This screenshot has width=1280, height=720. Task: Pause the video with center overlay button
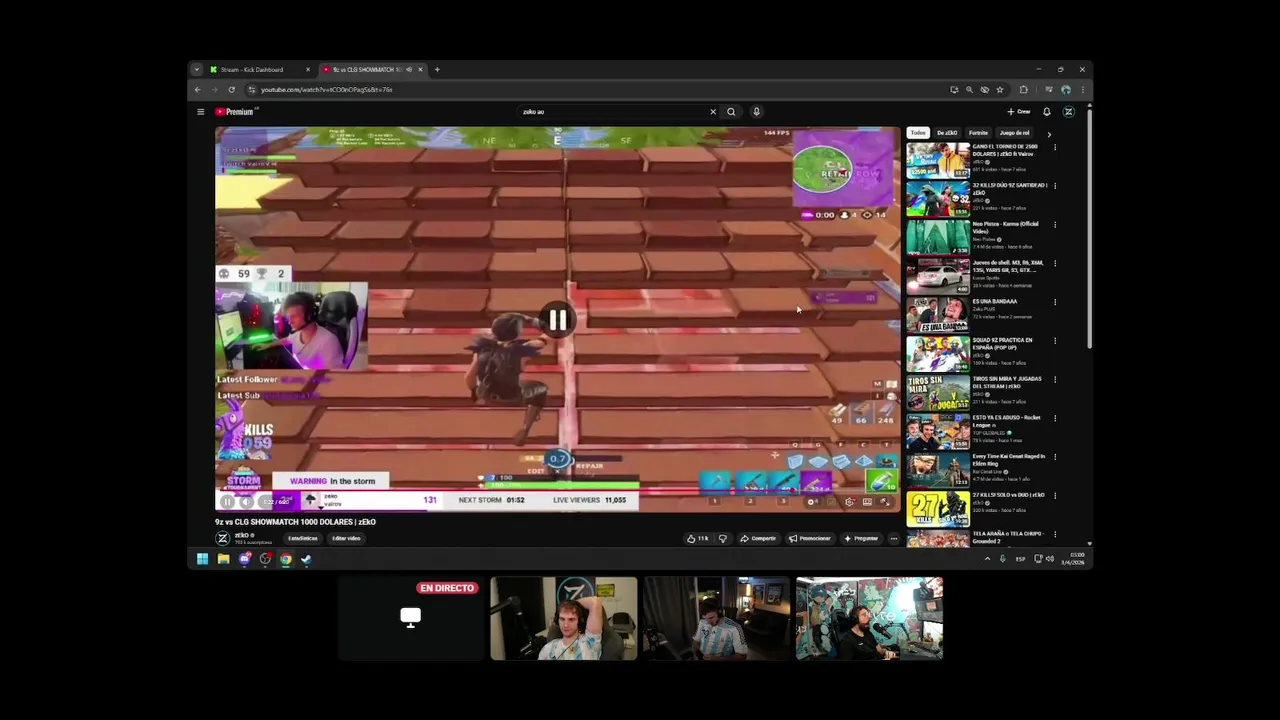coord(558,320)
